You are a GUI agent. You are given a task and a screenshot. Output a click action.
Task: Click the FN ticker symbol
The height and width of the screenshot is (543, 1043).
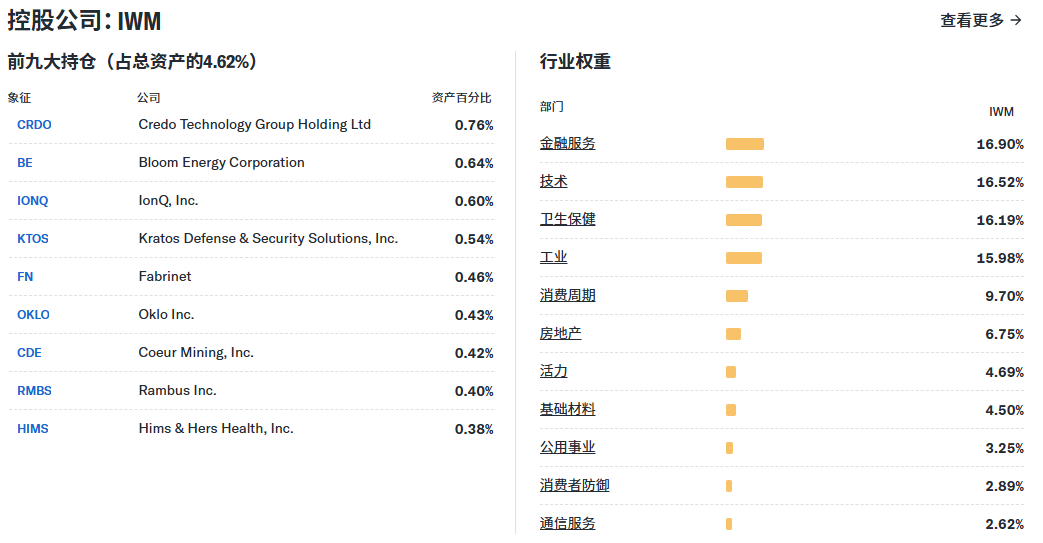(25, 277)
